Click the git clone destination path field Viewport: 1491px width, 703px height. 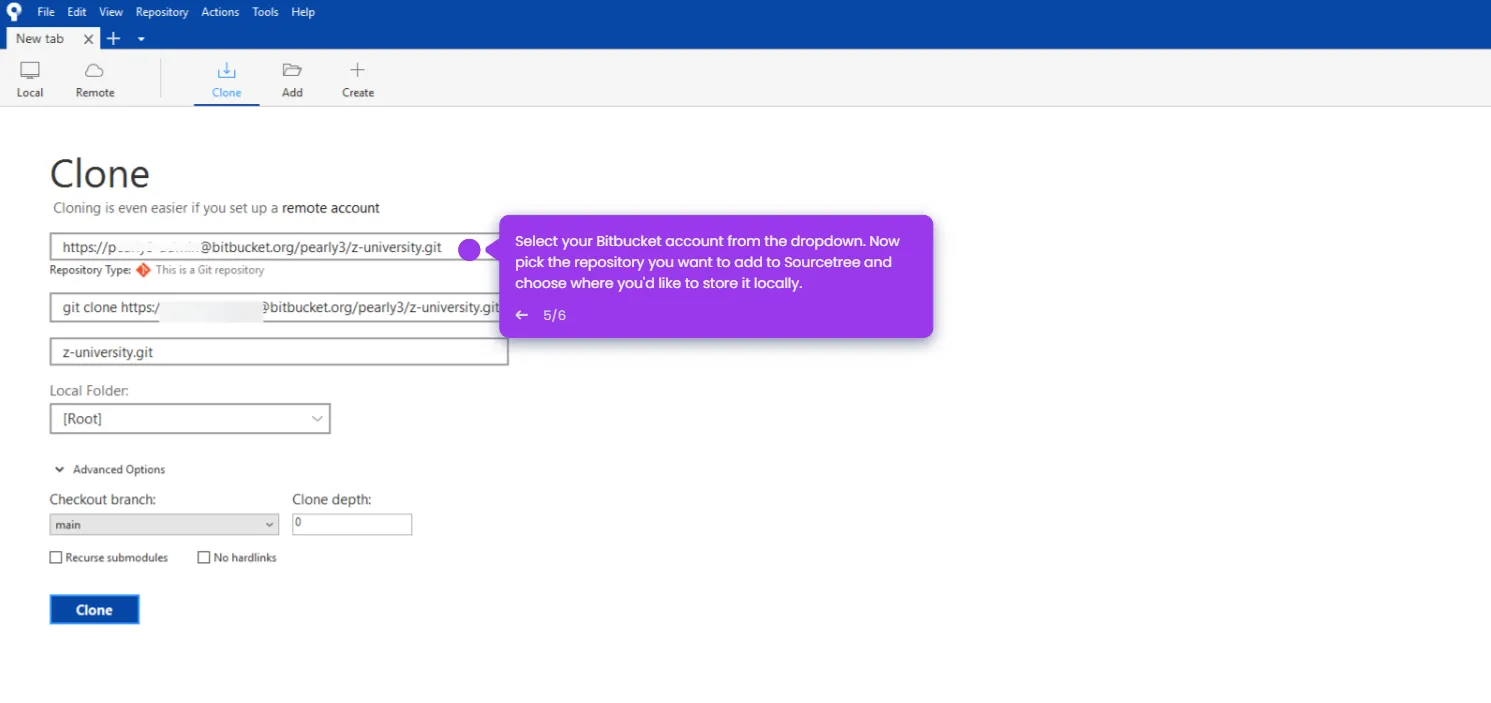279,307
